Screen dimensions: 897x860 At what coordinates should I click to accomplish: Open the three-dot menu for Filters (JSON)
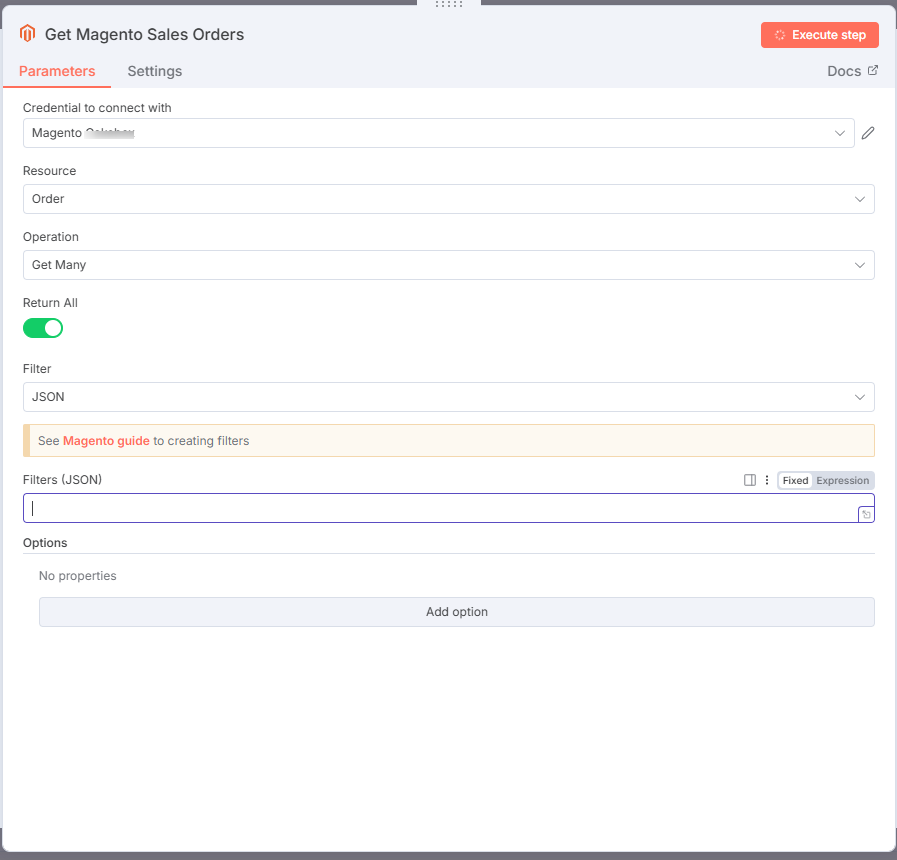click(x=767, y=480)
